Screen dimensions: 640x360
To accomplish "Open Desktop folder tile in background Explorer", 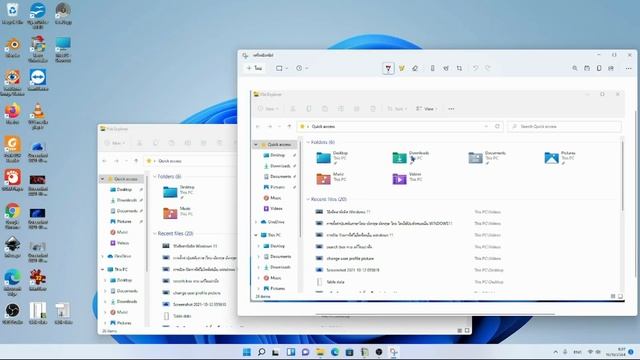I will click(179, 191).
